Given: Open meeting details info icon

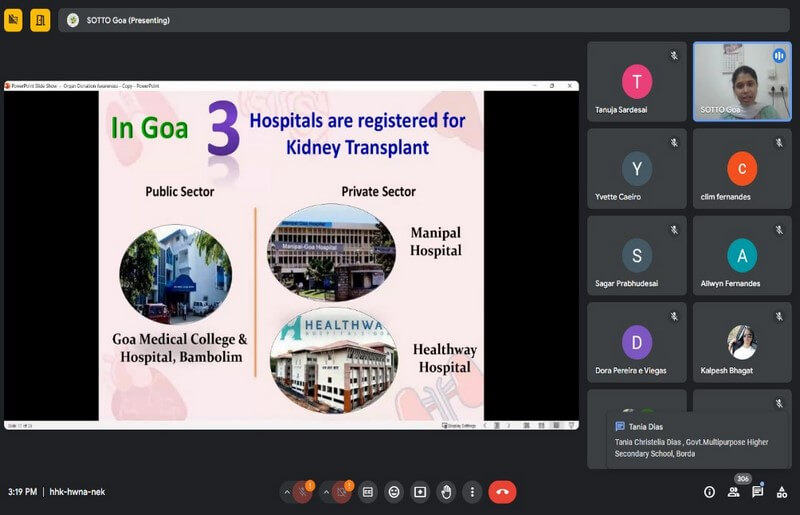Looking at the screenshot, I should click(x=709, y=492).
